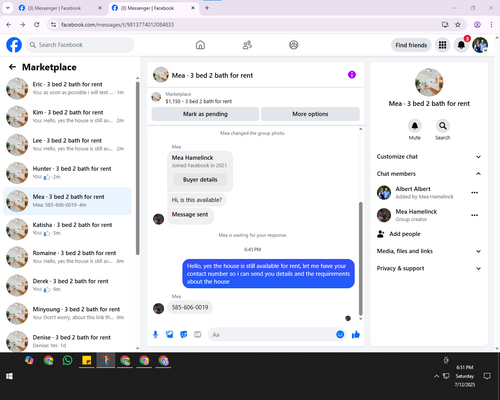The width and height of the screenshot is (500, 400).
Task: Open the Denise 3 bed 2 bath conversation
Action: click(x=68, y=341)
